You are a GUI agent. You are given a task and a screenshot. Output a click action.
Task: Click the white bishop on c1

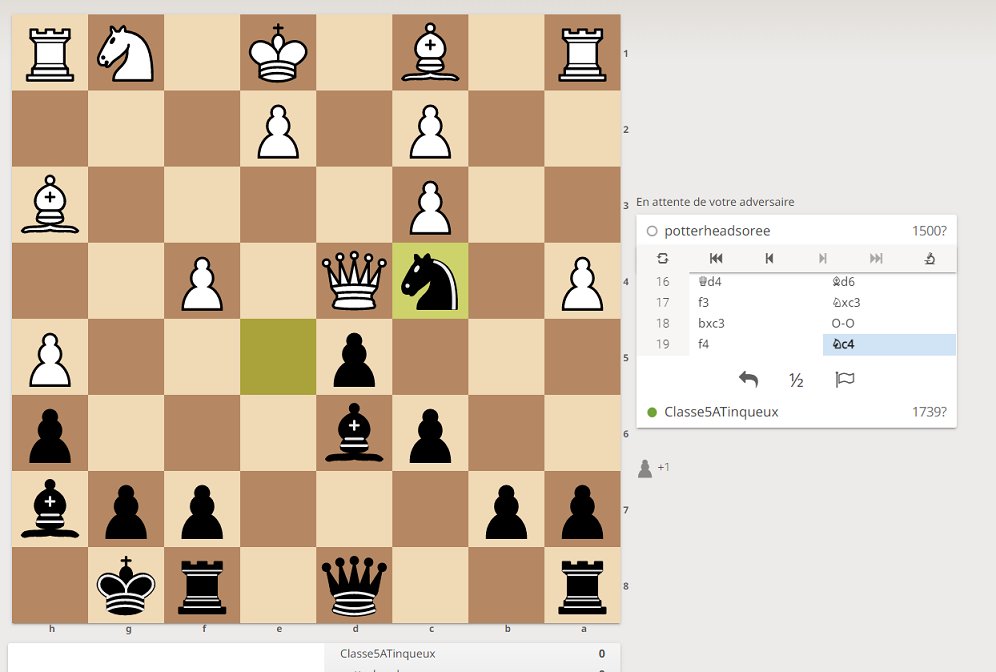pos(430,53)
